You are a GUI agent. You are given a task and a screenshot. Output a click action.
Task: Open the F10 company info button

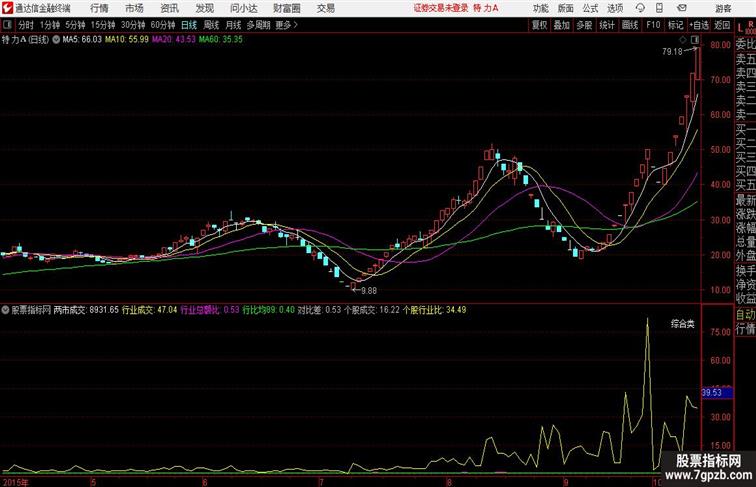(653, 25)
